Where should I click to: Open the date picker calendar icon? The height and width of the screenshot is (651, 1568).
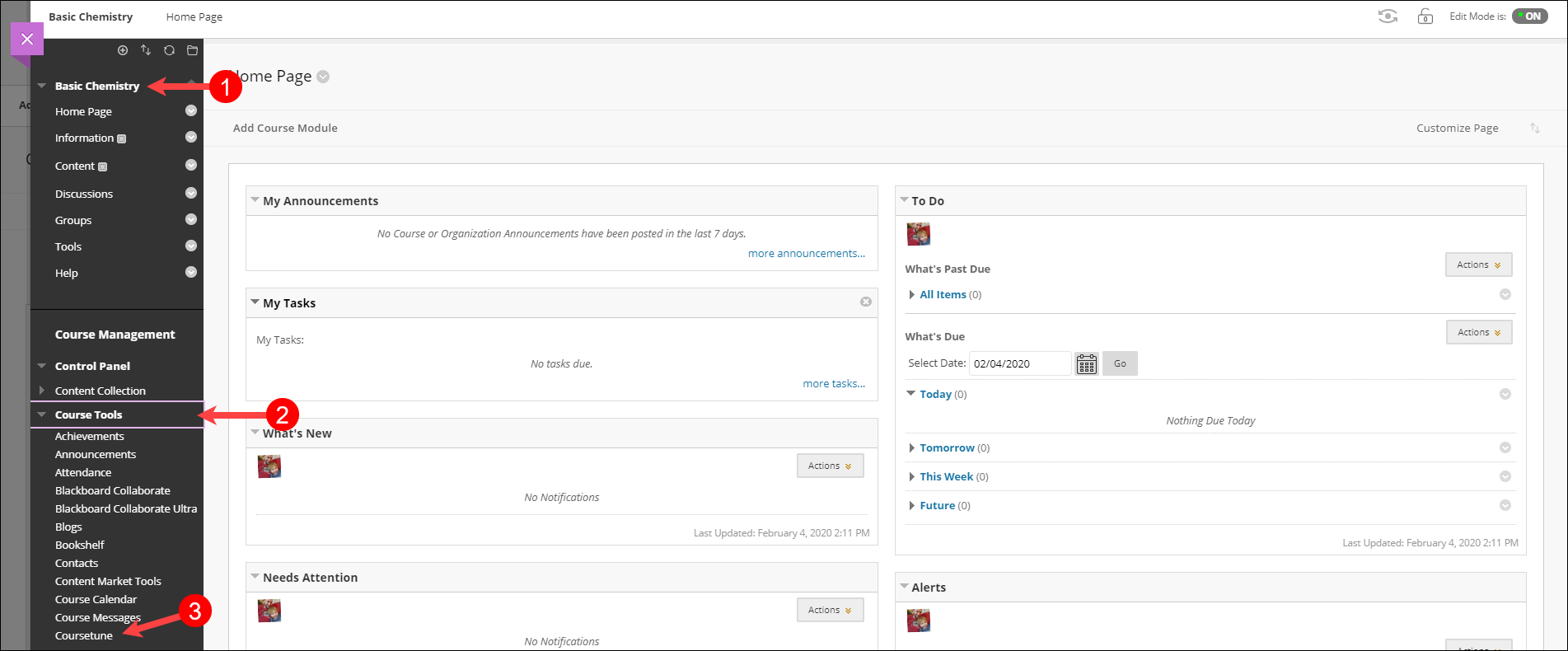pyautogui.click(x=1087, y=363)
